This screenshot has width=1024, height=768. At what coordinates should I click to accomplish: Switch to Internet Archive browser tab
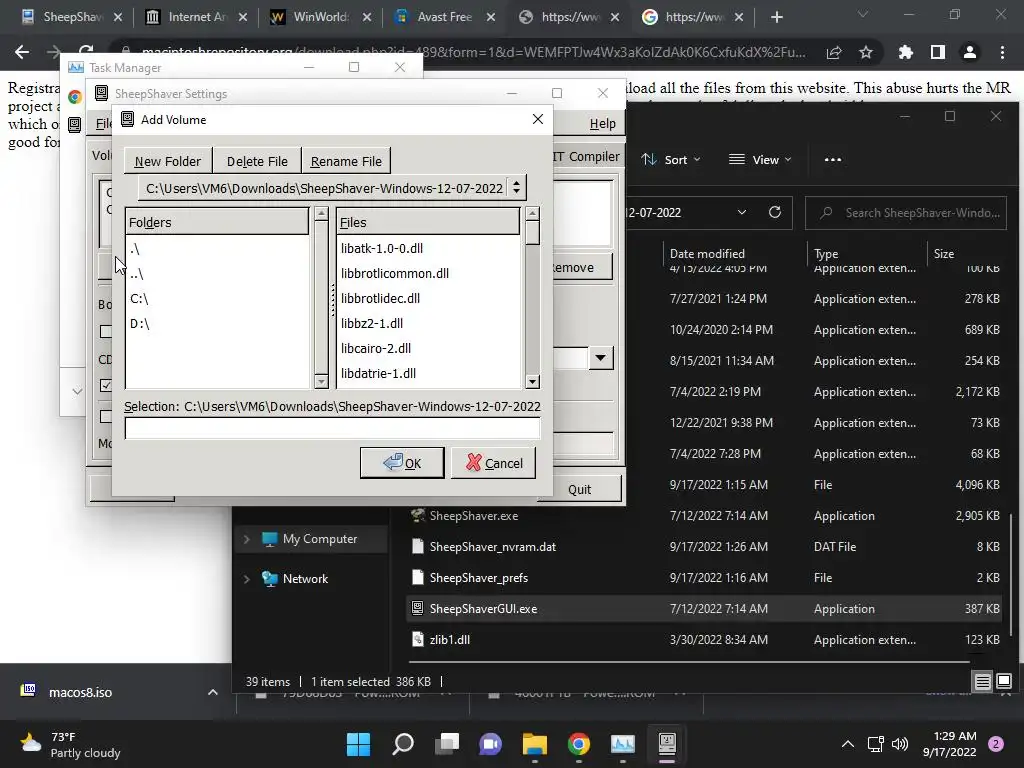[x=195, y=17]
